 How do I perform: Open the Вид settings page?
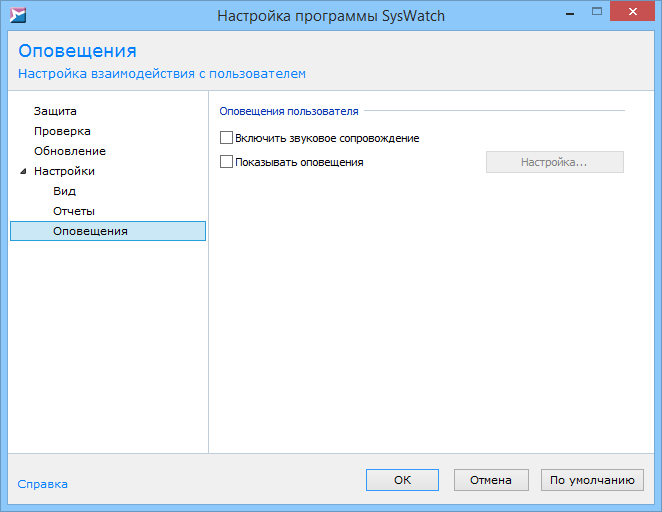coord(65,191)
